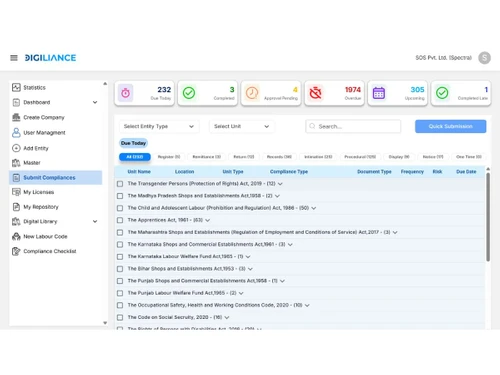Click the Statistics sidebar icon
Image resolution: width=500 pixels, height=375 pixels.
pos(16,87)
